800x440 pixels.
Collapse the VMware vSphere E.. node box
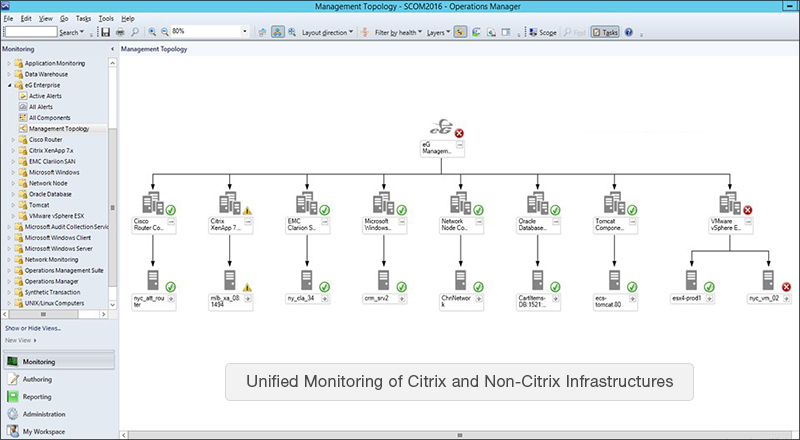(x=748, y=222)
